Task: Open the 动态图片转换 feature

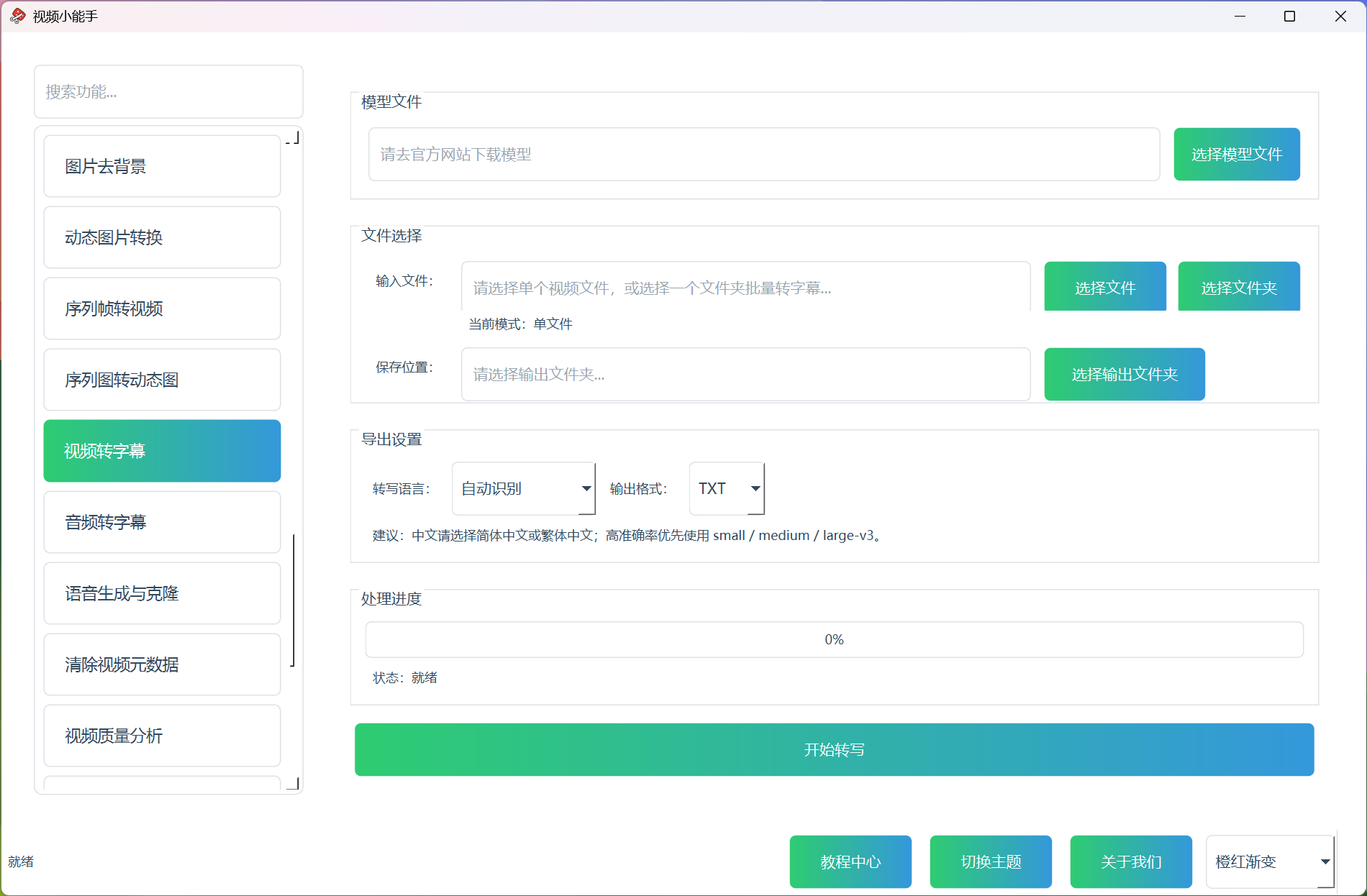Action: click(162, 237)
